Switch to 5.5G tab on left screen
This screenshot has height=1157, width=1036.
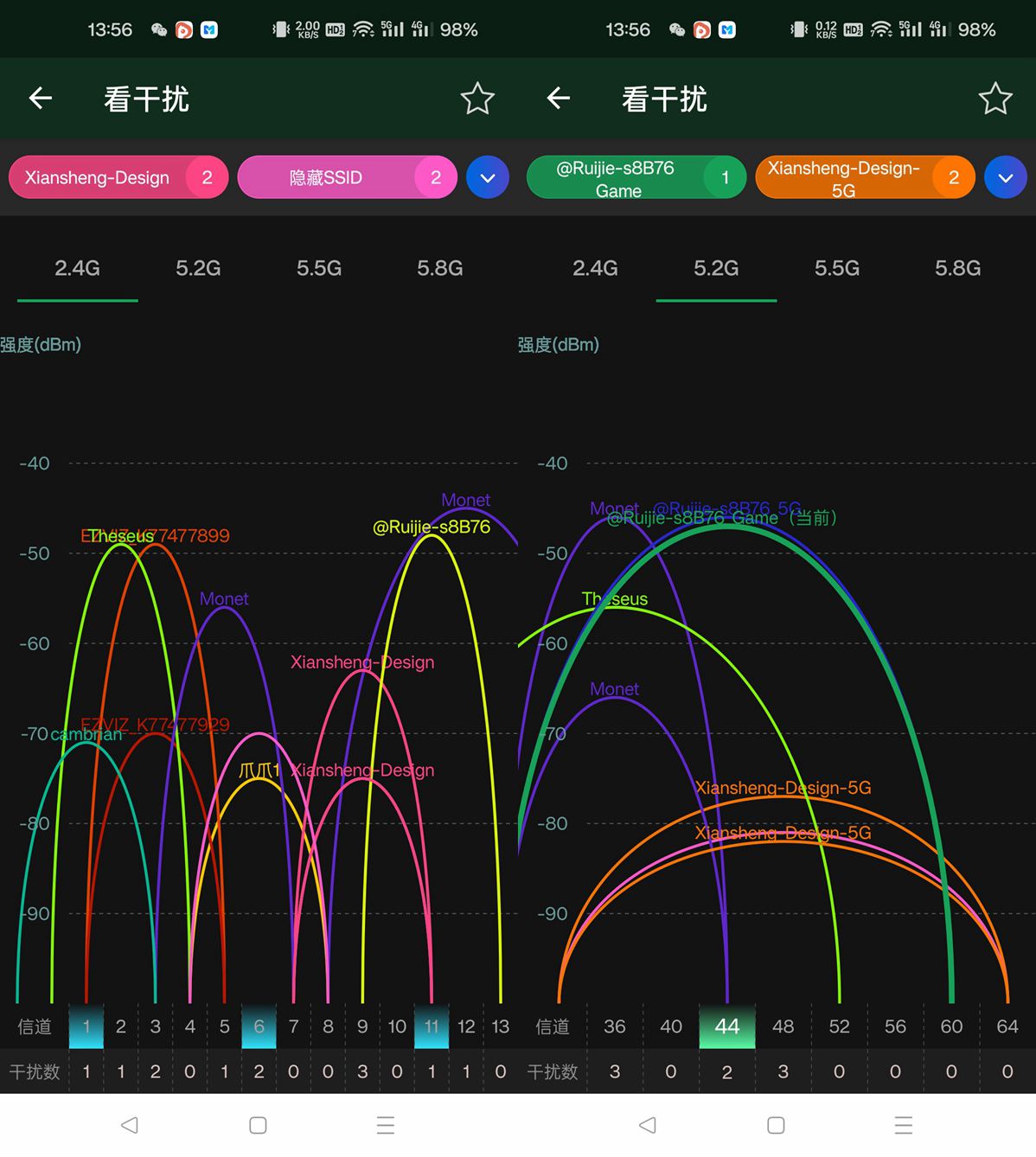(x=319, y=268)
